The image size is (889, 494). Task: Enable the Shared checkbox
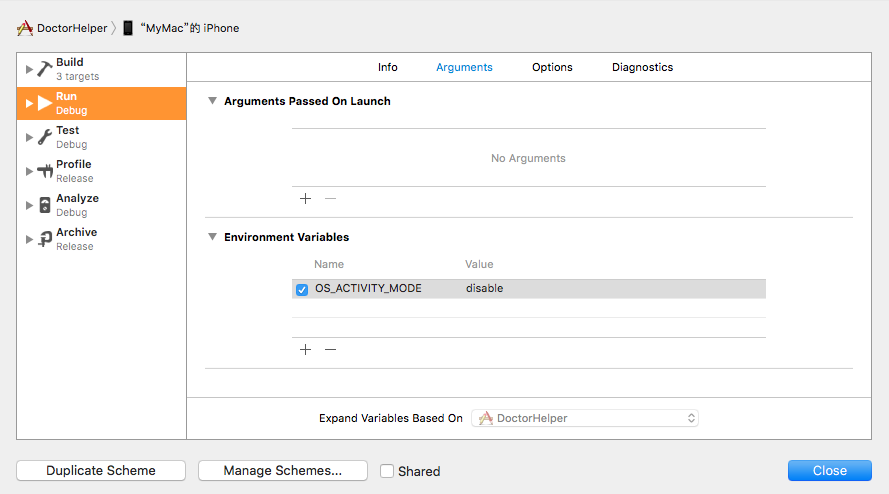tap(387, 471)
